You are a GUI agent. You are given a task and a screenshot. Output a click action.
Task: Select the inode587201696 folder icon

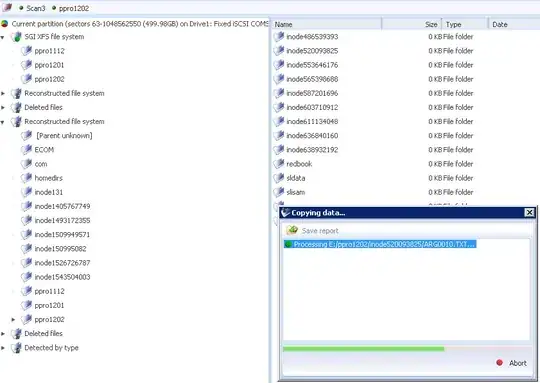pyautogui.click(x=279, y=93)
